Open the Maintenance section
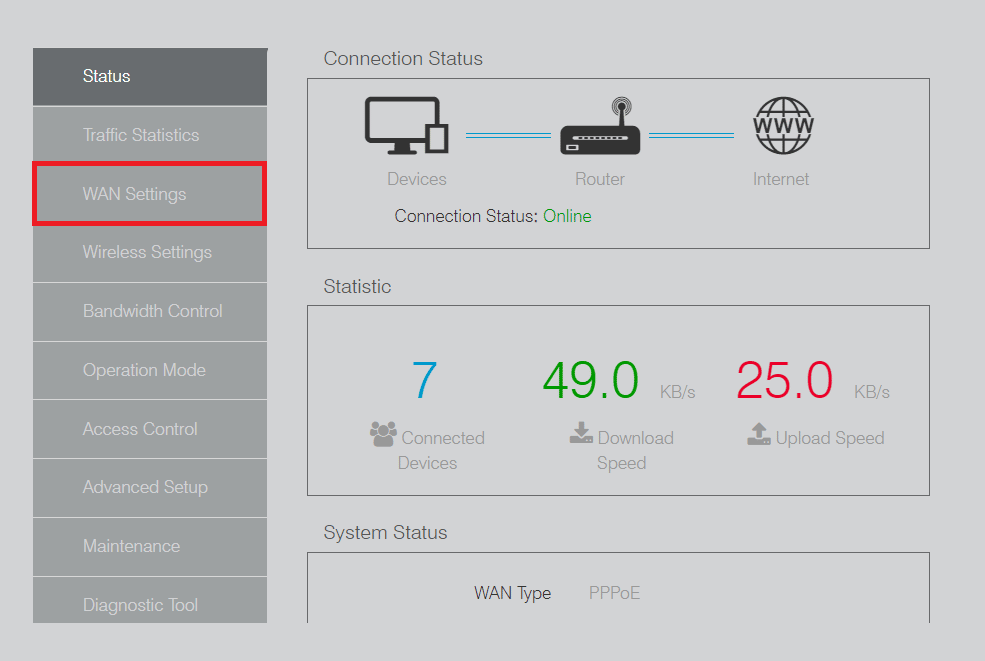 tap(150, 546)
